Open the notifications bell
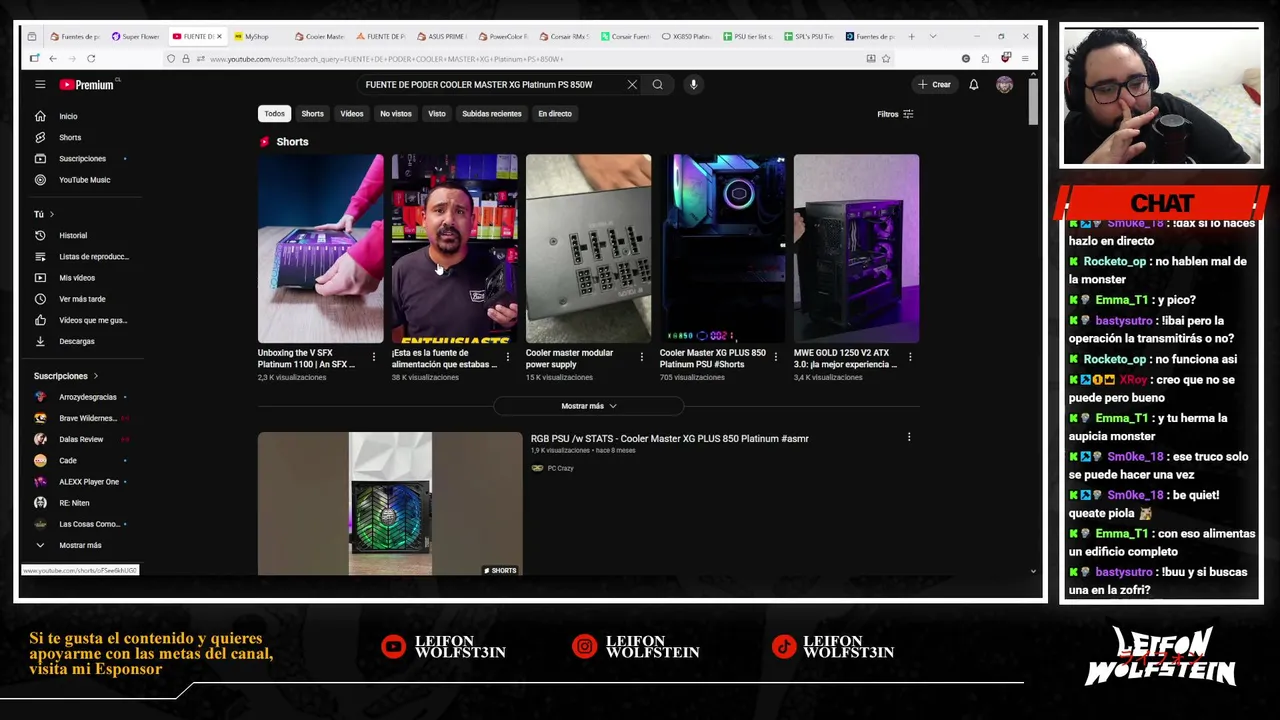Image resolution: width=1280 pixels, height=720 pixels. coord(974,85)
